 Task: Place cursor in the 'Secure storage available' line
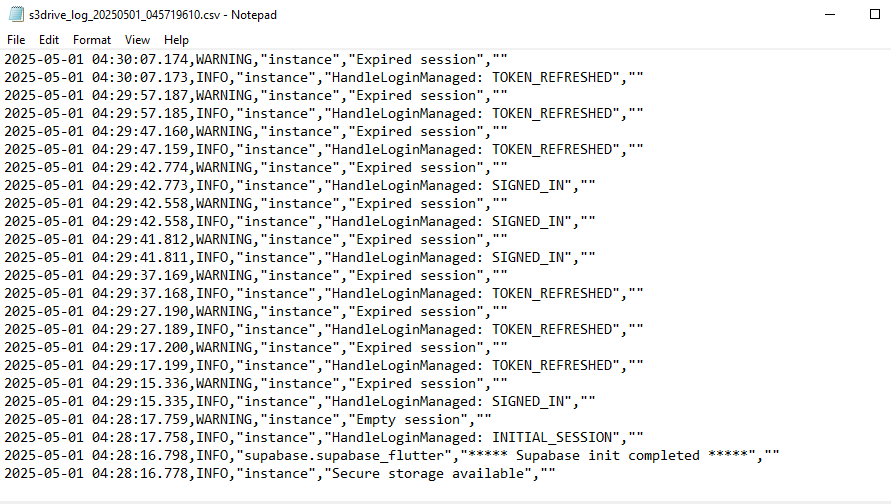(x=280, y=473)
